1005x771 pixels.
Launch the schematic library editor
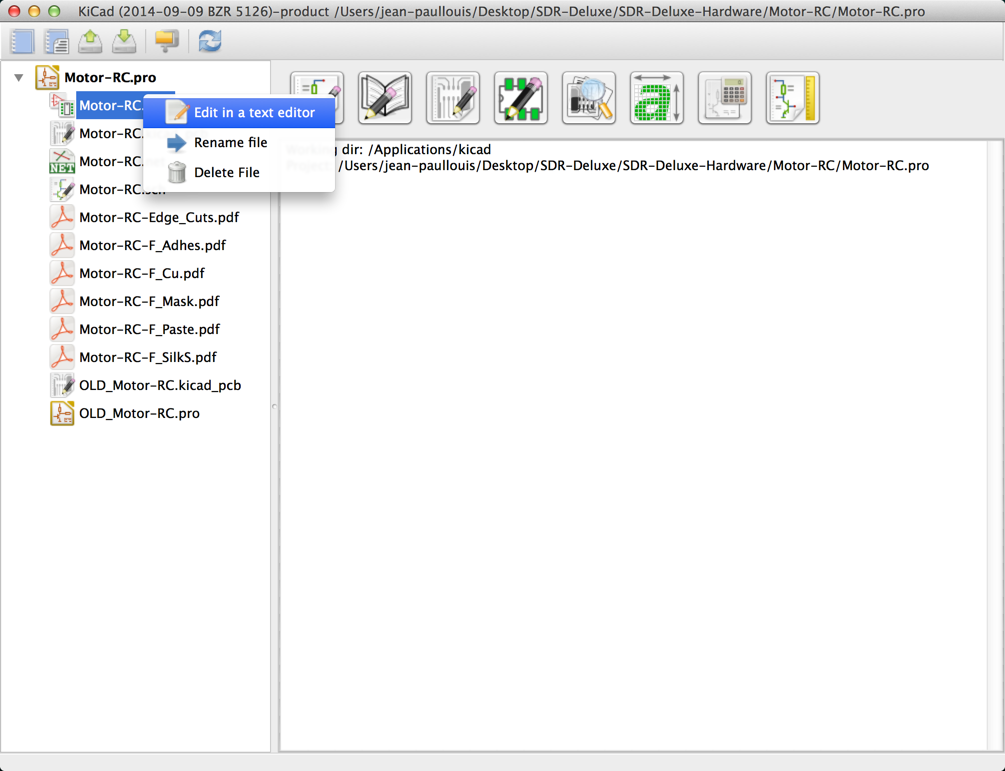click(x=385, y=98)
